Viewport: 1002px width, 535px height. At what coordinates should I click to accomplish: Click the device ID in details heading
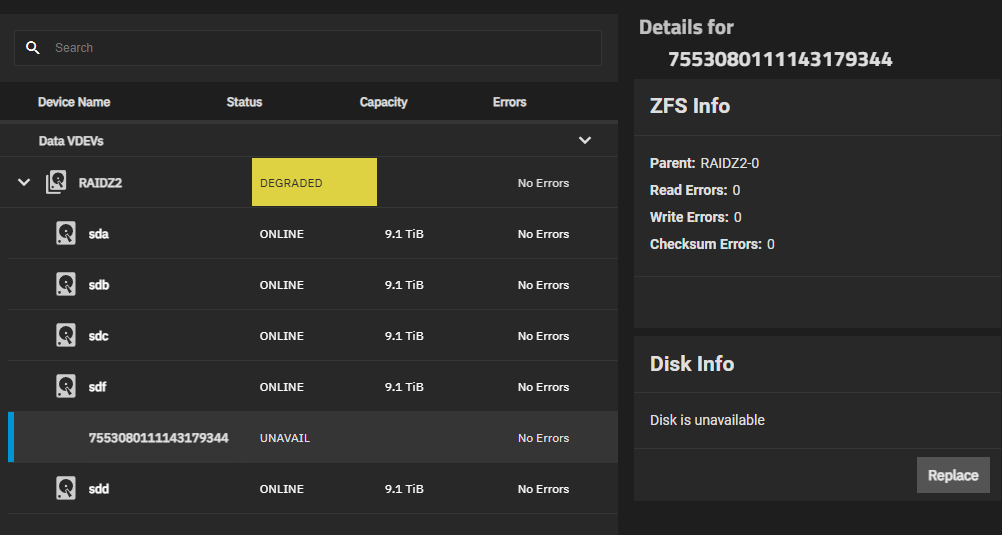point(780,59)
